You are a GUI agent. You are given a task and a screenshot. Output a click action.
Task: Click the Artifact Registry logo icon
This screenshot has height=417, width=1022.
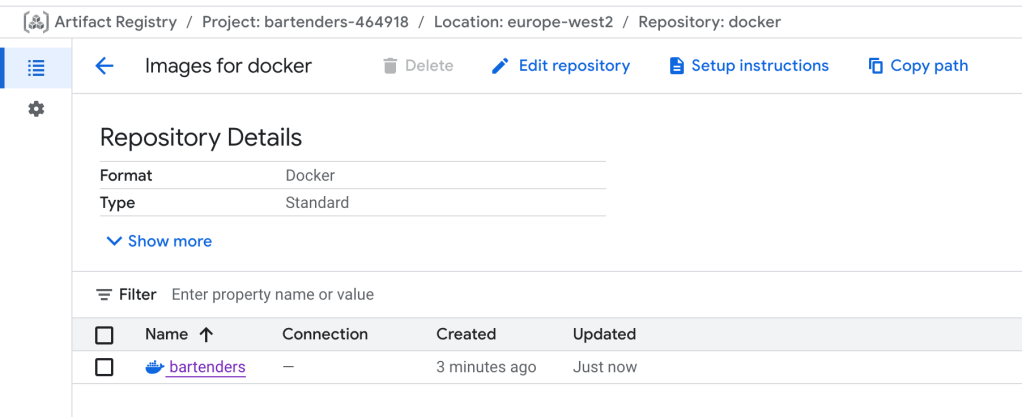36,22
